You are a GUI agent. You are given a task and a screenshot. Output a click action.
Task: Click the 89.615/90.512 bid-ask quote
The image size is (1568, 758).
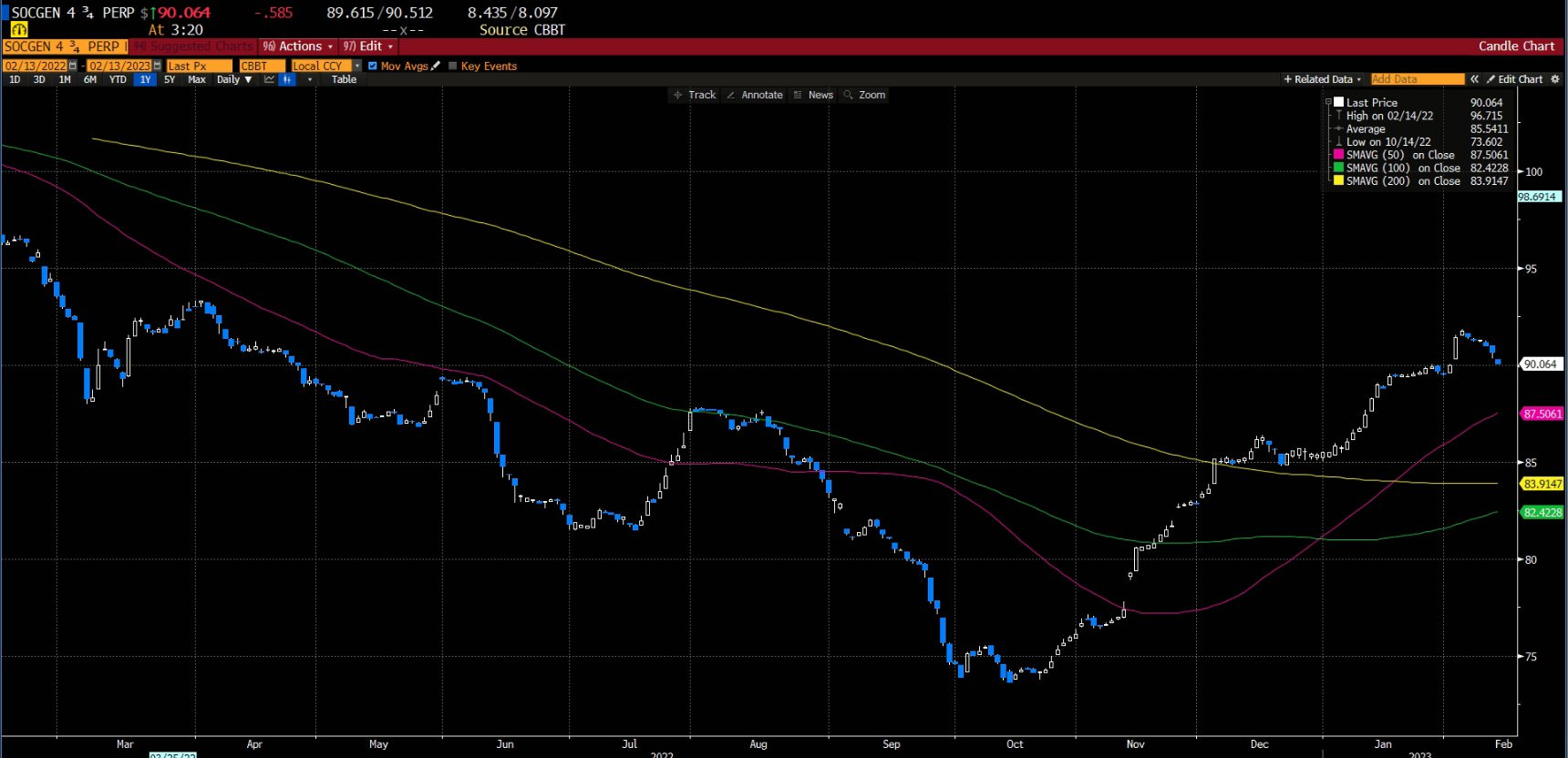tap(380, 13)
